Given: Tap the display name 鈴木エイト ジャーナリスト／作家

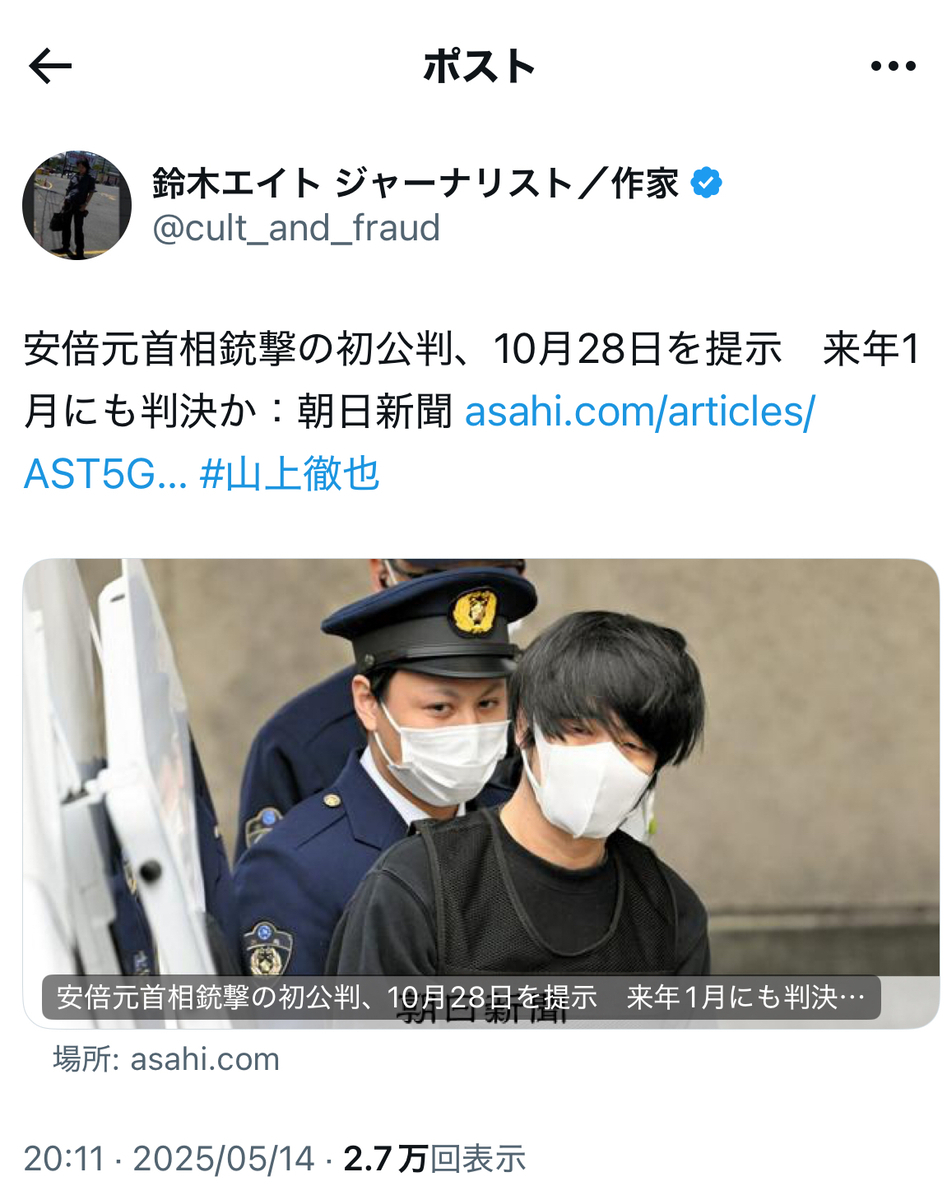Looking at the screenshot, I should pyautogui.click(x=415, y=183).
